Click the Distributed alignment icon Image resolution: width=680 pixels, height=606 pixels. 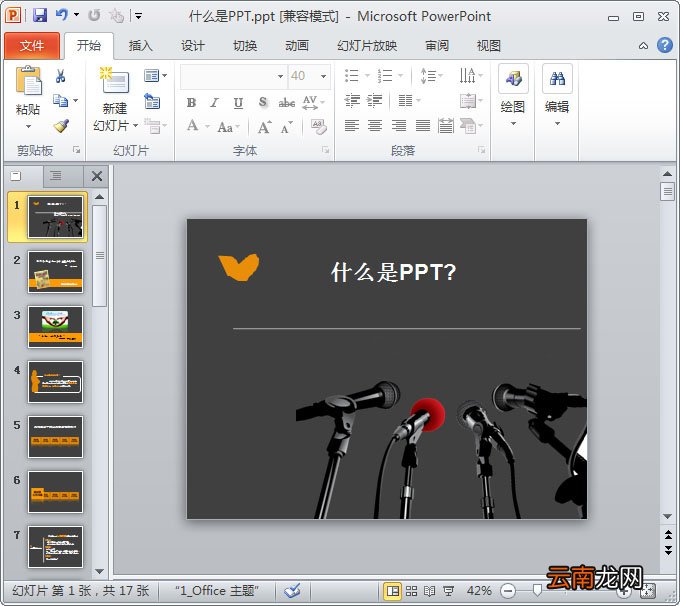[446, 126]
